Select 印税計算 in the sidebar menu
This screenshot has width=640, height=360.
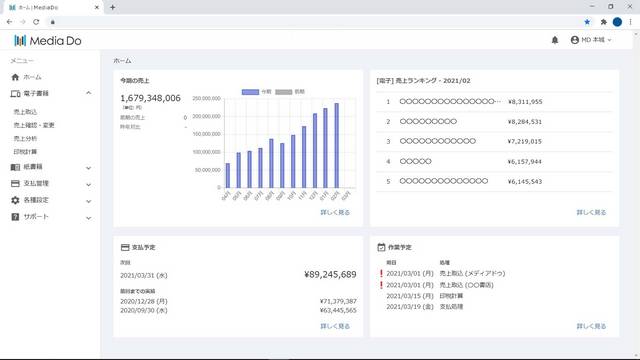pyautogui.click(x=25, y=152)
